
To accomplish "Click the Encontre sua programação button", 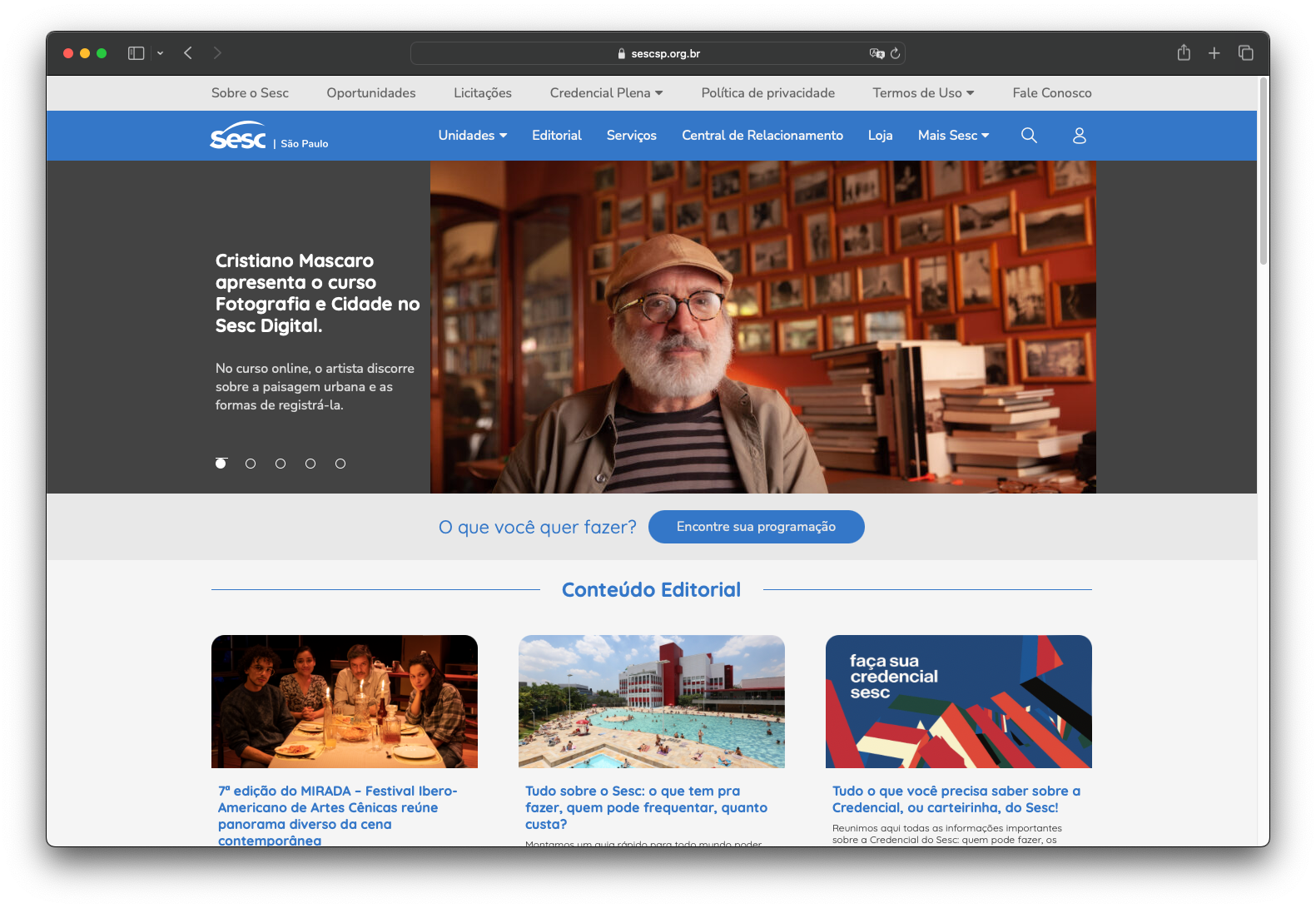I will coord(756,527).
